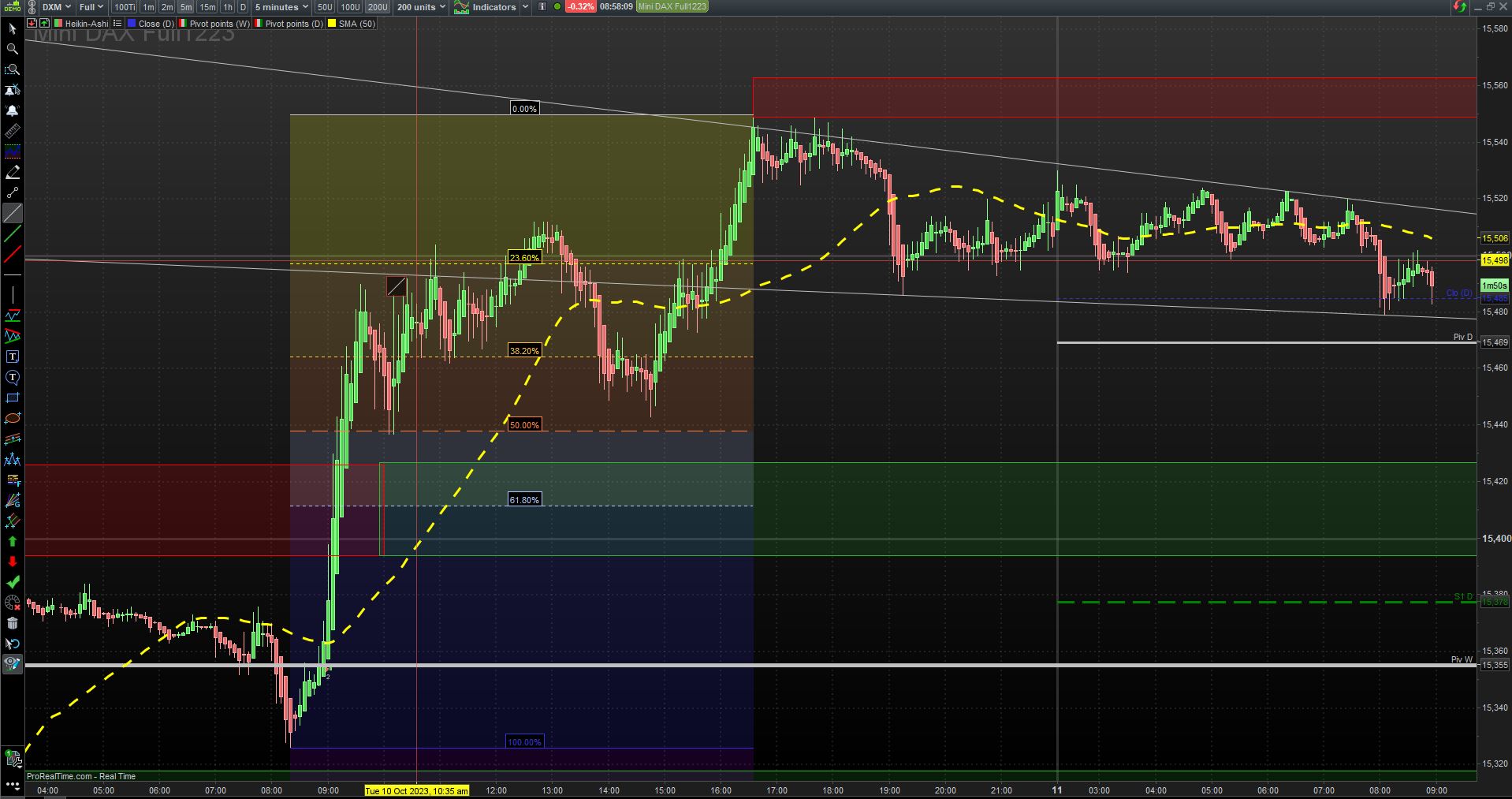The width and height of the screenshot is (1512, 799).
Task: Open the DXM instrument dropdown
Action: [56, 7]
